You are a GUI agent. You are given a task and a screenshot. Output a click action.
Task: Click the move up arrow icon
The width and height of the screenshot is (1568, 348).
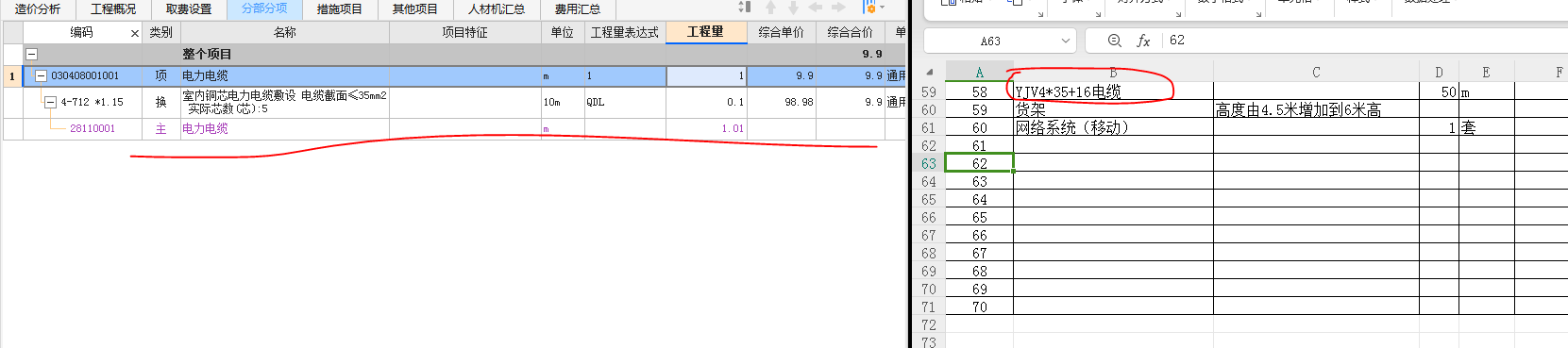[x=771, y=8]
